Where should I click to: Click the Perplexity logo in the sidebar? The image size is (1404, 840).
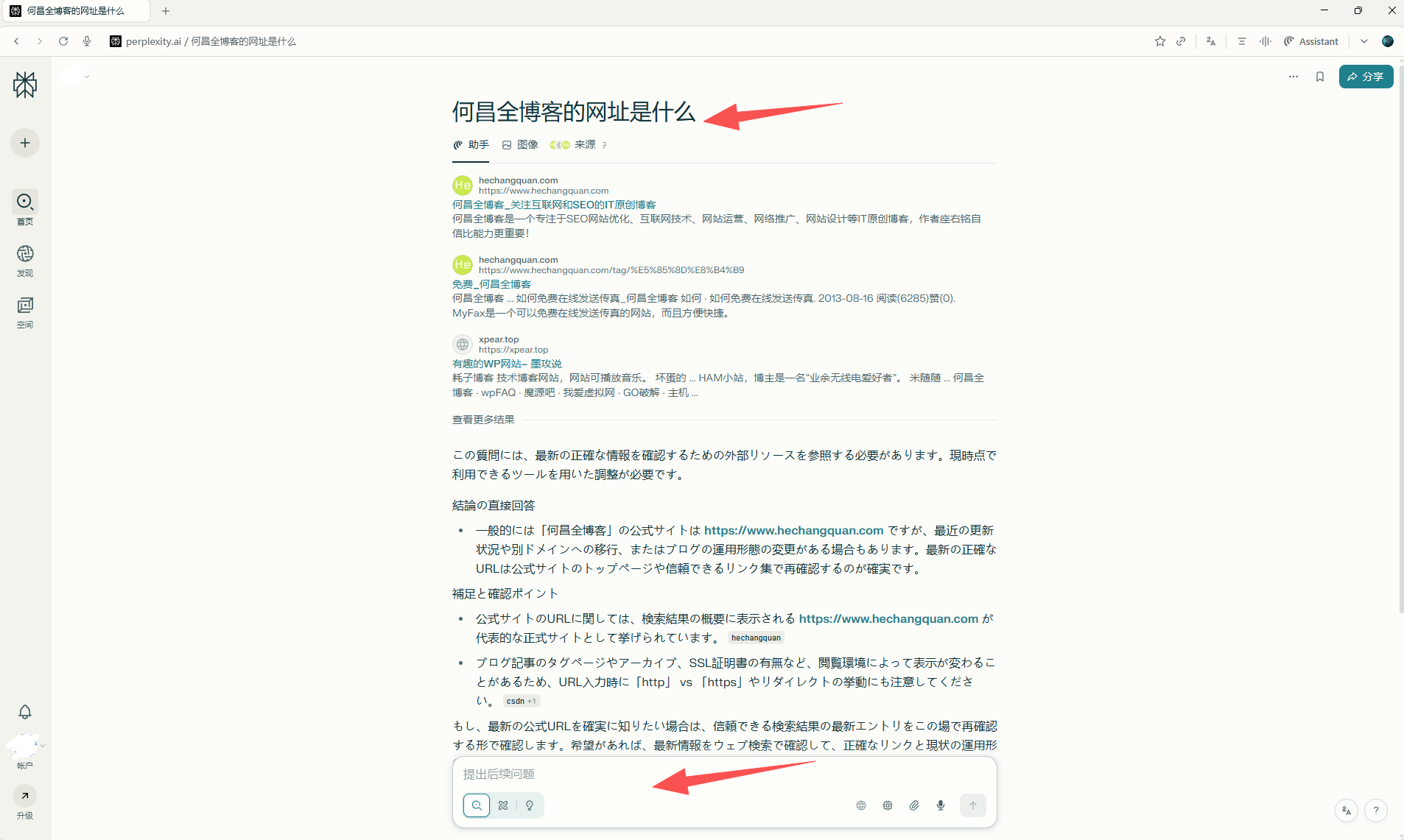tap(25, 85)
